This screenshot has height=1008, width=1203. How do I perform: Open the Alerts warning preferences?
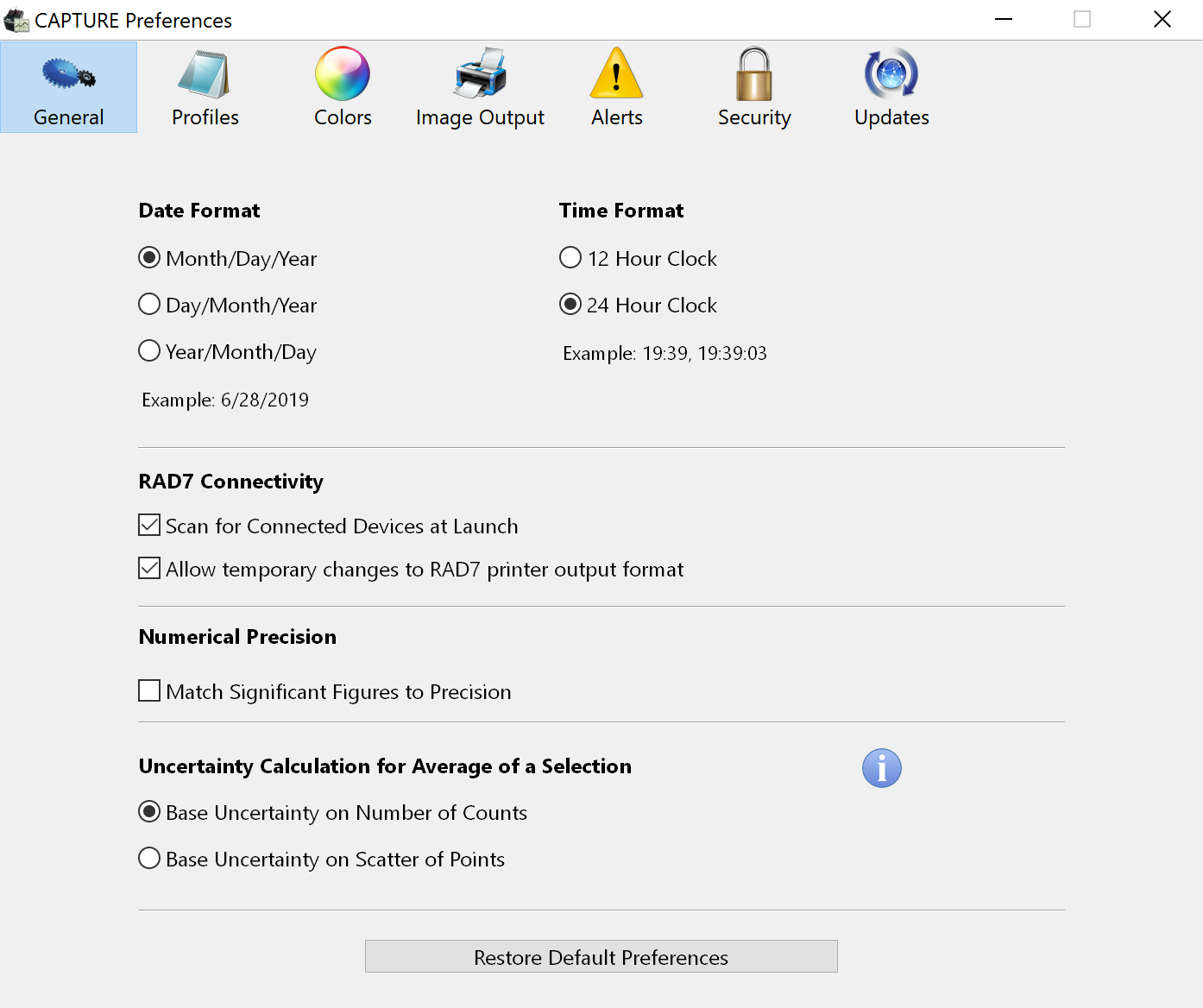point(616,75)
